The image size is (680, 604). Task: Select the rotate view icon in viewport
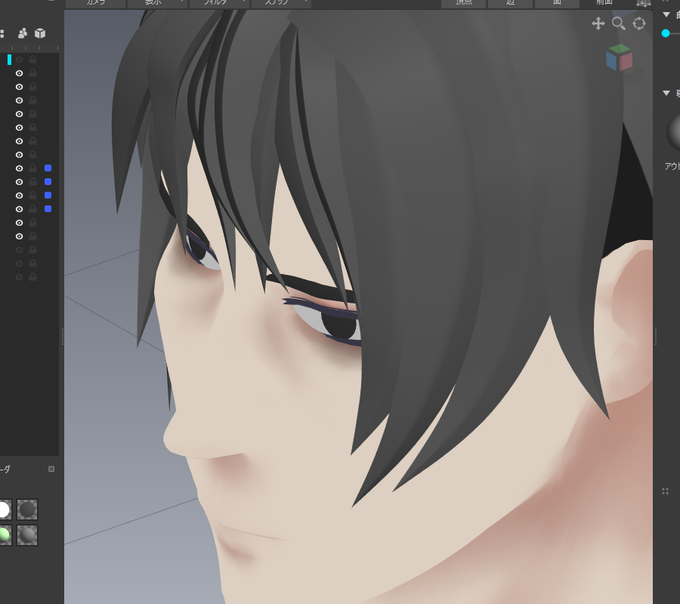point(639,23)
